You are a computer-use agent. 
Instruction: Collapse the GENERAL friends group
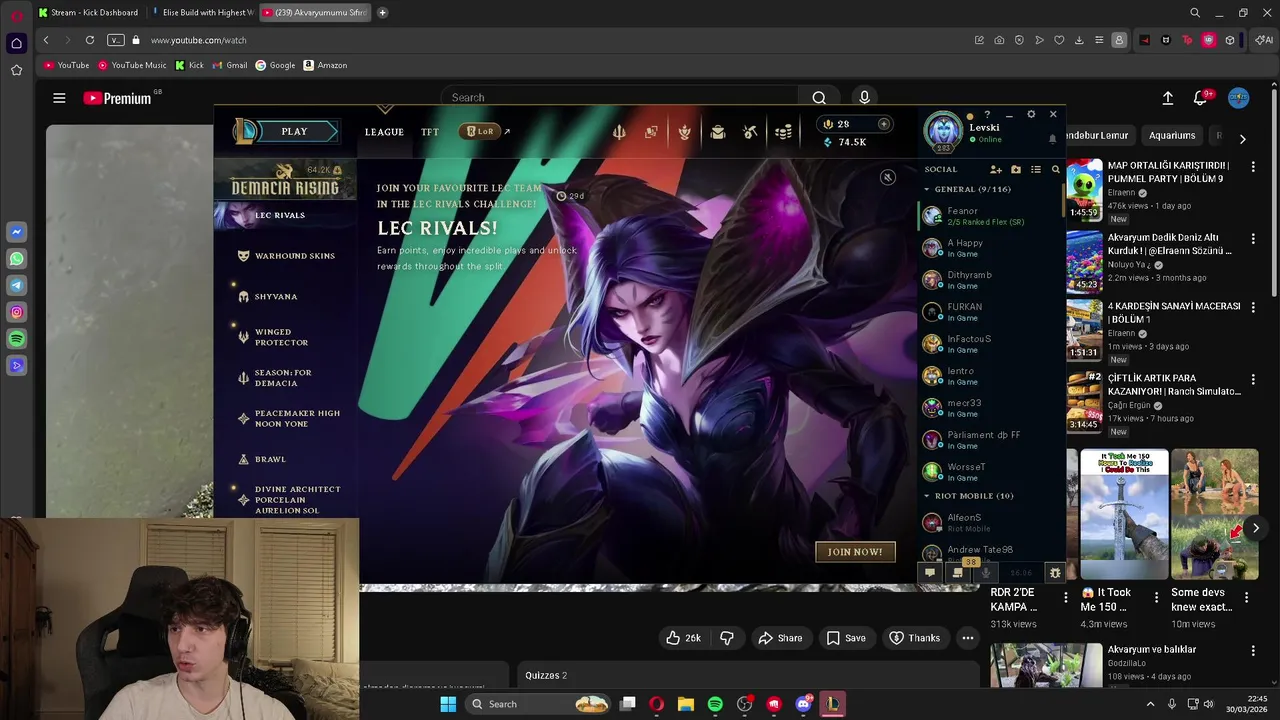pyautogui.click(x=926, y=189)
